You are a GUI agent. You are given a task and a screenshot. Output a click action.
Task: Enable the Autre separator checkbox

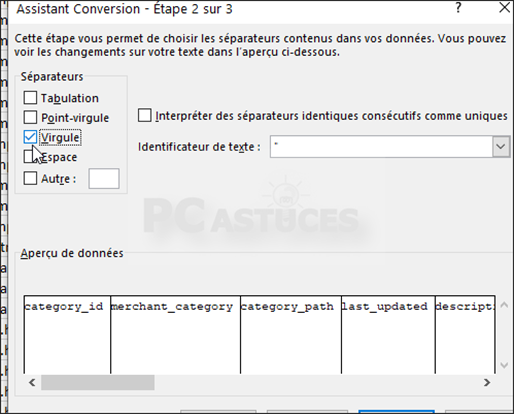30,178
